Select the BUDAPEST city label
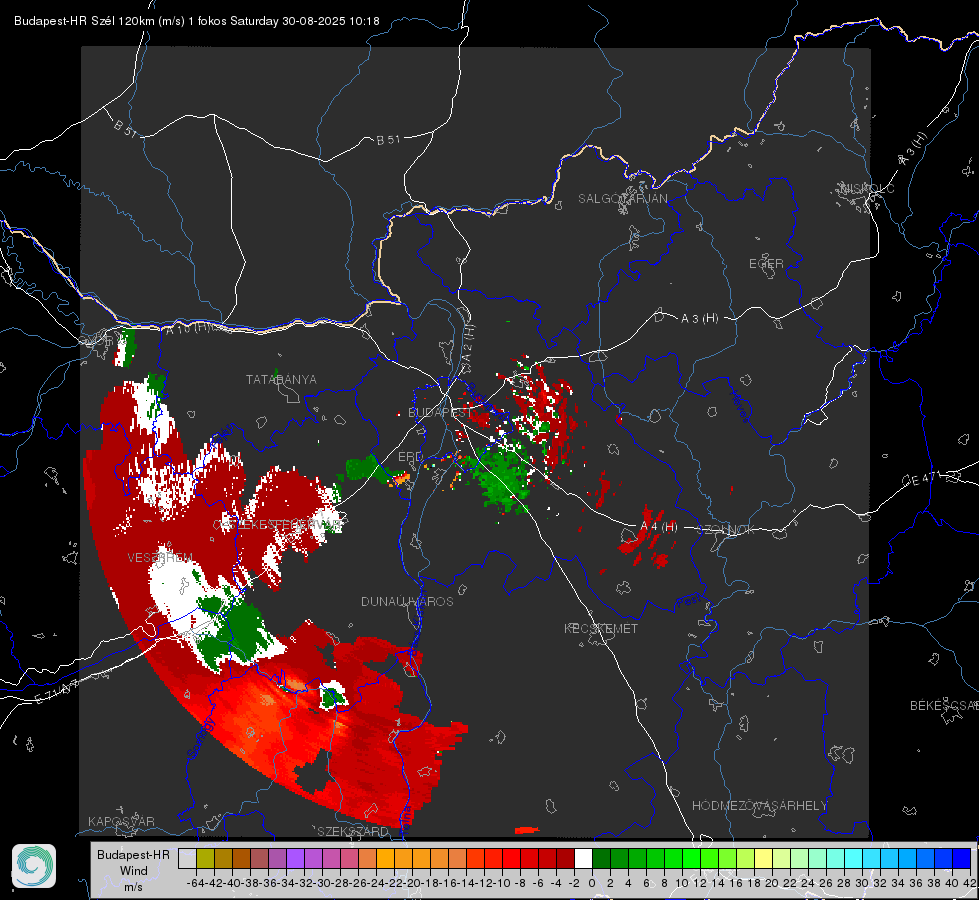Image resolution: width=979 pixels, height=900 pixels. (439, 412)
